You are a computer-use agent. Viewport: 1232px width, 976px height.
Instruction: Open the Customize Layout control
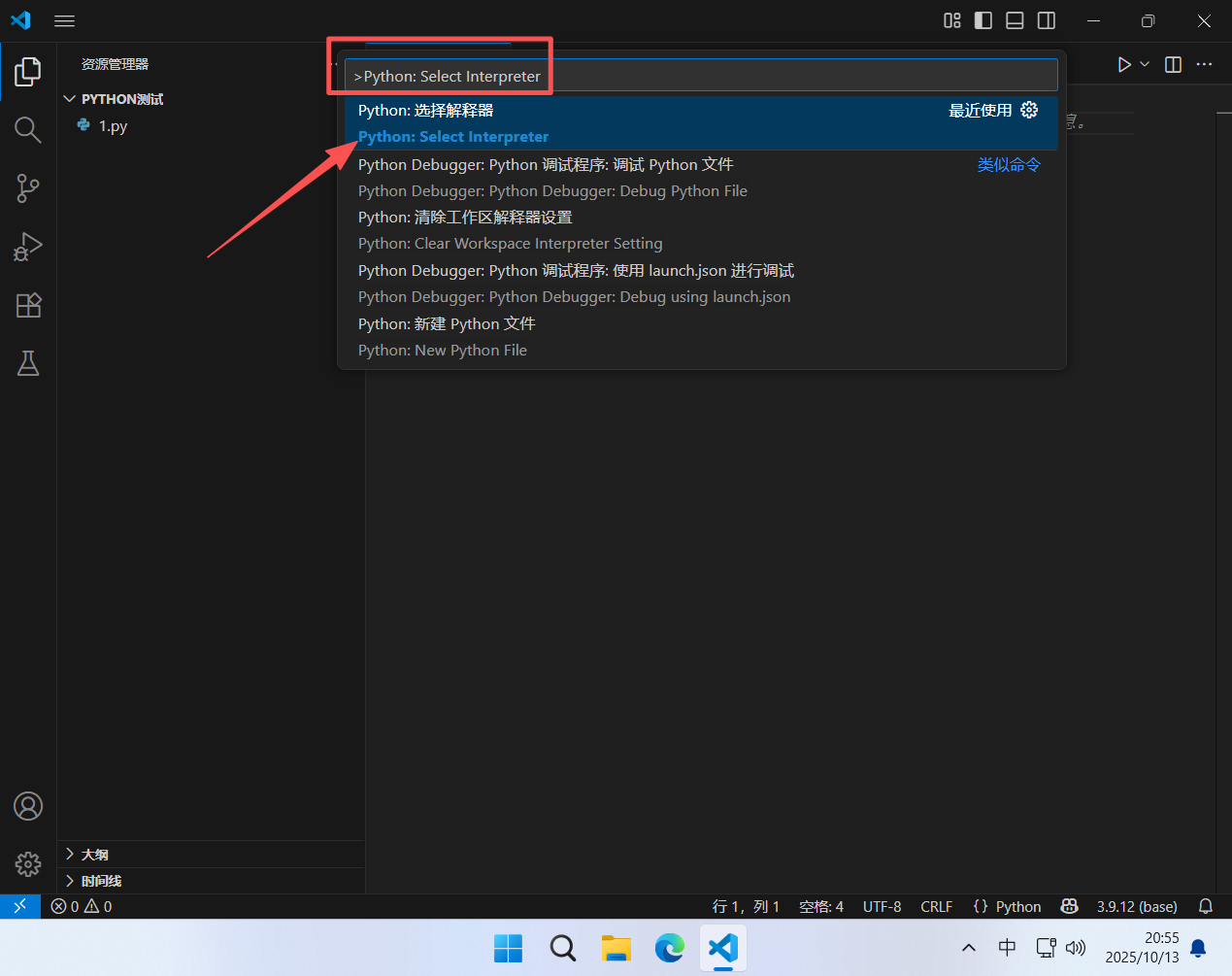click(952, 20)
